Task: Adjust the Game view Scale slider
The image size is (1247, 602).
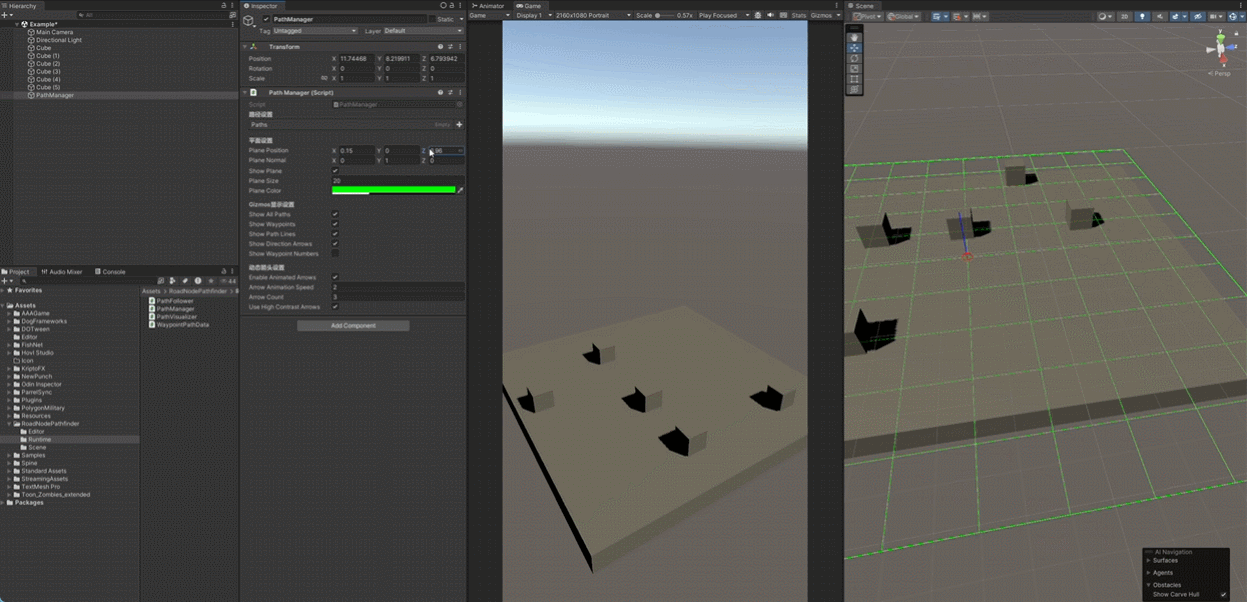Action: [x=665, y=16]
